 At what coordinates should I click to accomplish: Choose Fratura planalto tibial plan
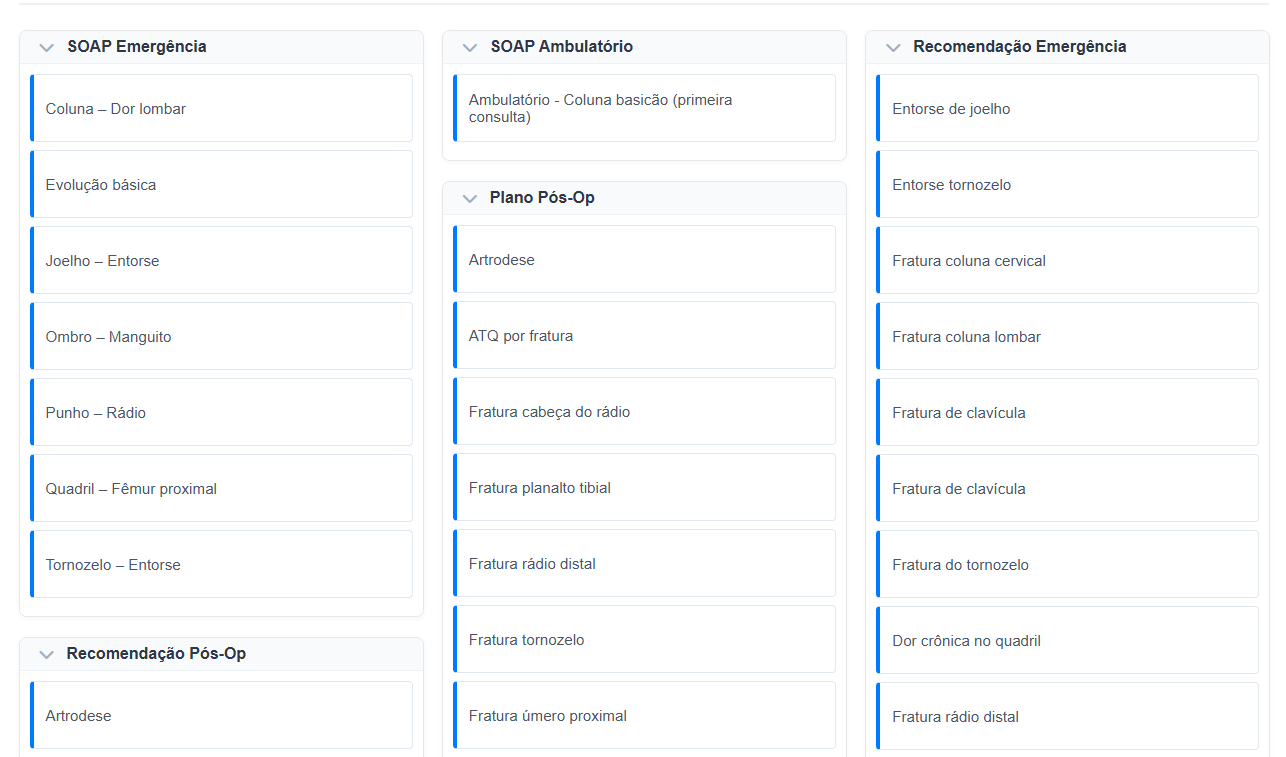point(644,488)
